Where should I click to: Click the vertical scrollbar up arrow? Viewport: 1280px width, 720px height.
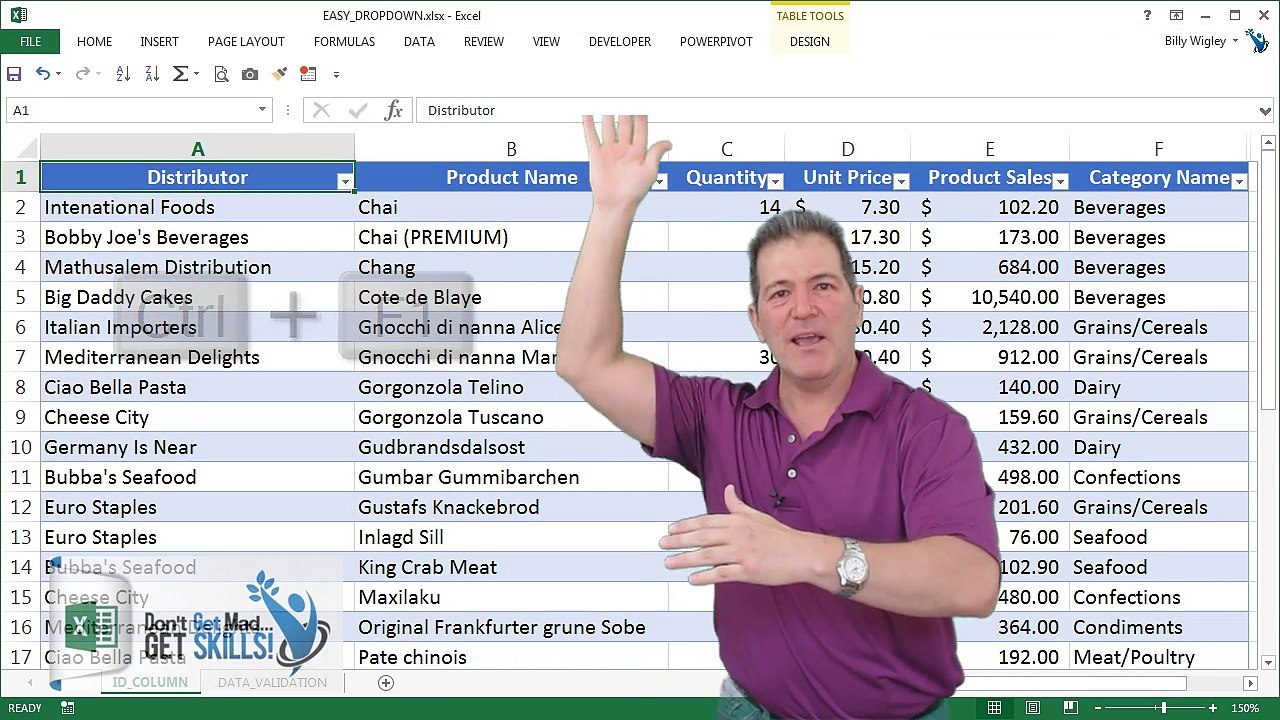point(1269,143)
